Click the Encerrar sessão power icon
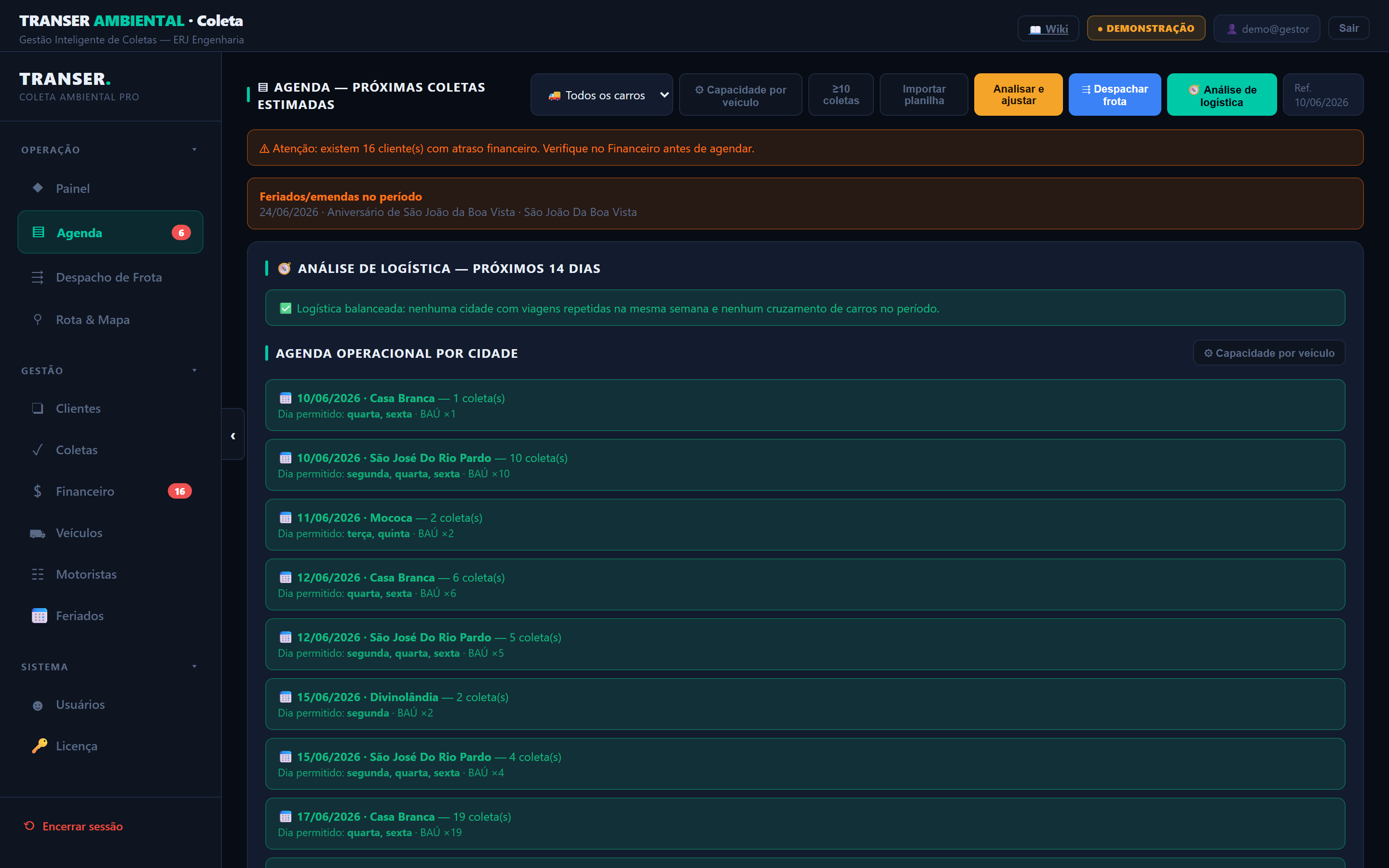This screenshot has width=1389, height=868. point(29,826)
